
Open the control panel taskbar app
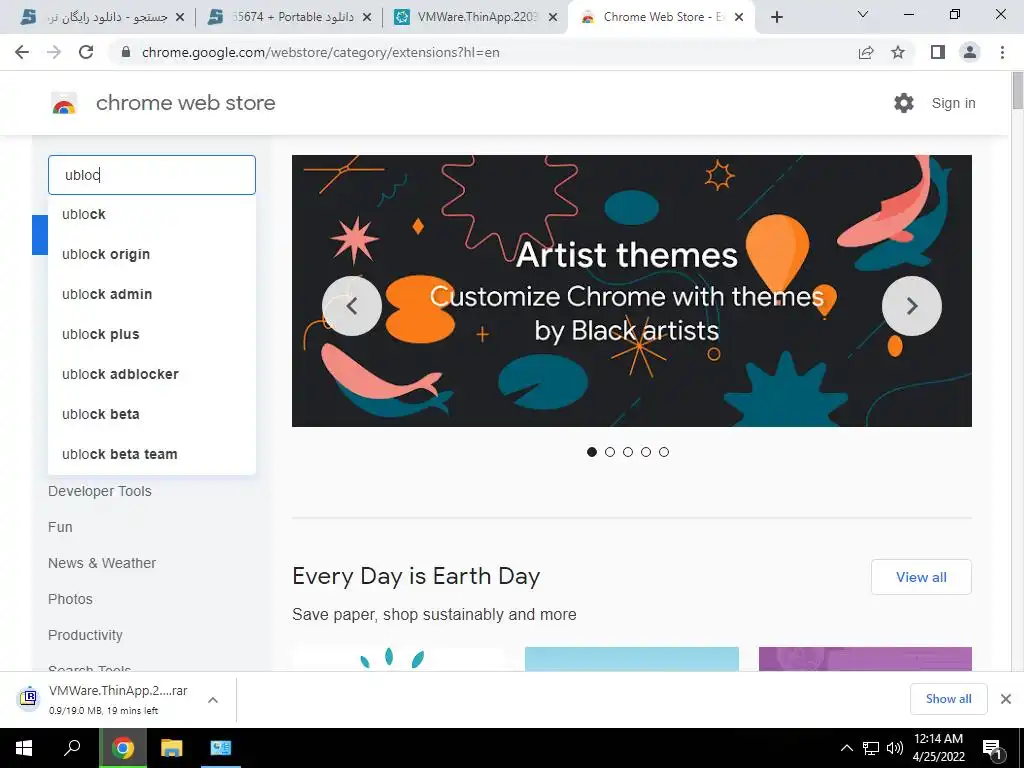[221, 748]
